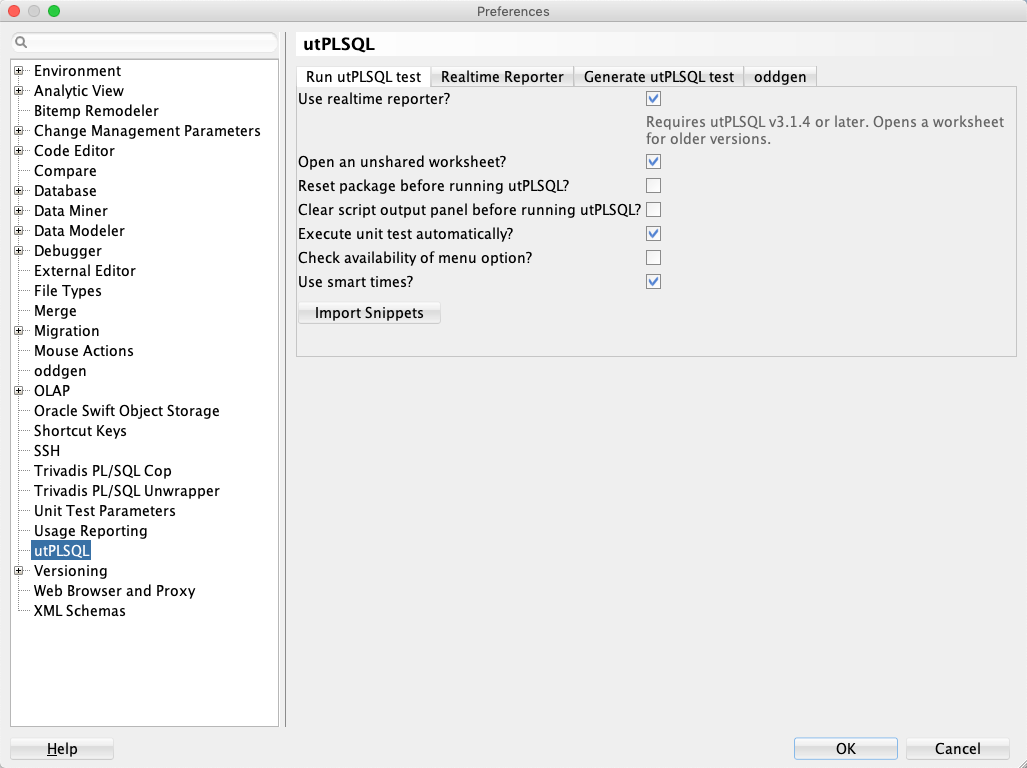Open the Help button
This screenshot has width=1027, height=768.
62,749
